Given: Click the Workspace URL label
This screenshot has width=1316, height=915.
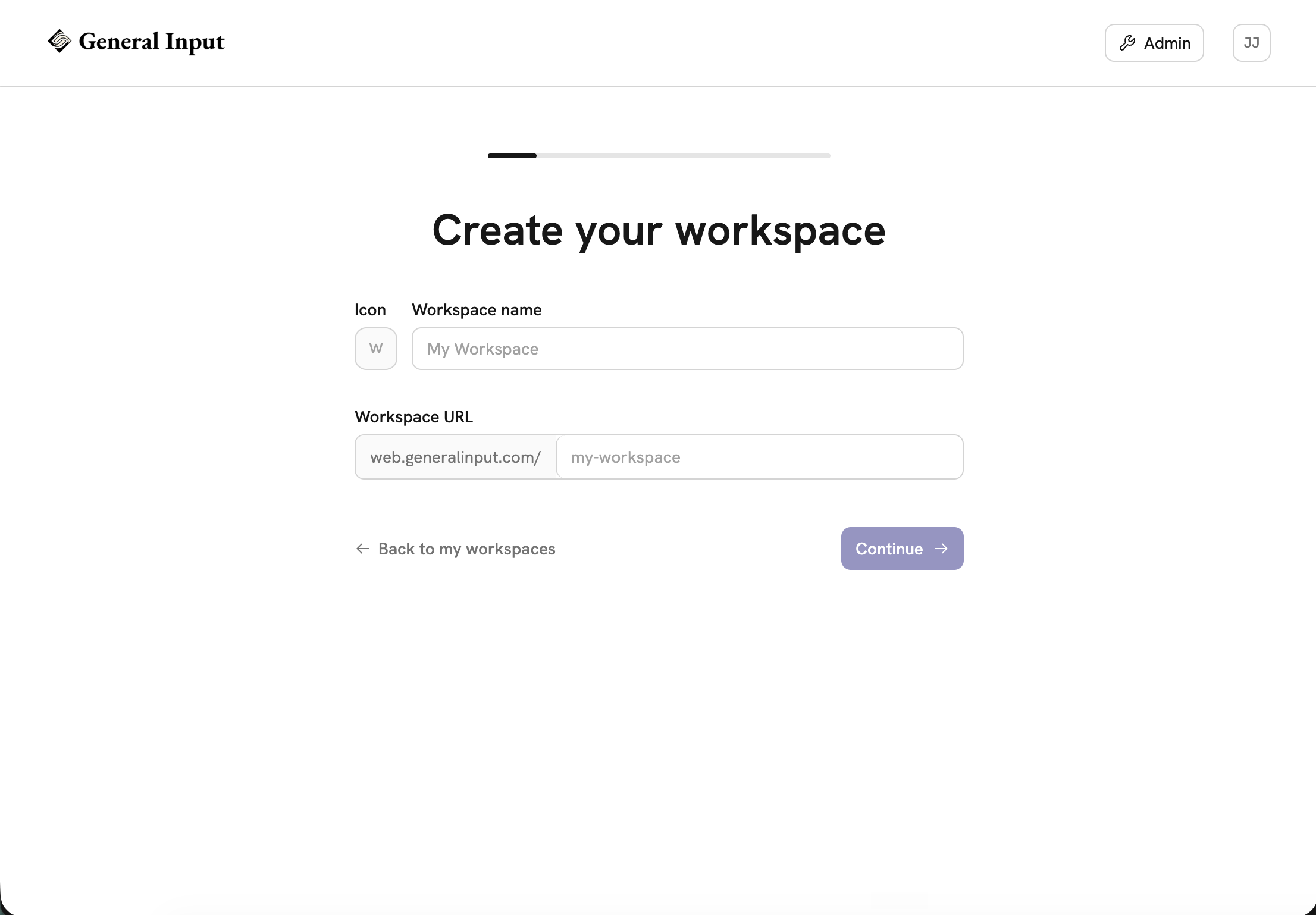Looking at the screenshot, I should point(413,417).
